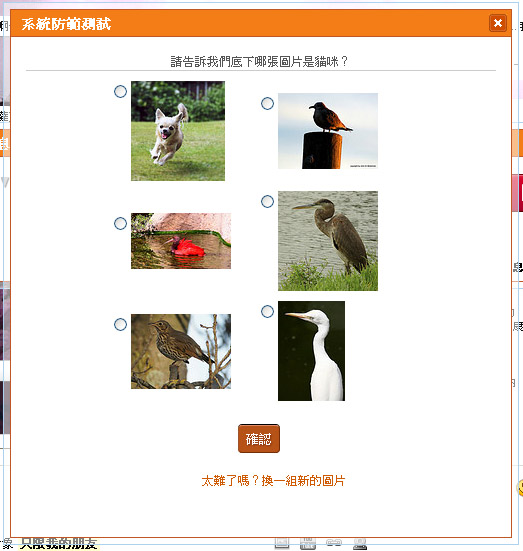Confirm the selection with the 確認 button

pyautogui.click(x=259, y=439)
